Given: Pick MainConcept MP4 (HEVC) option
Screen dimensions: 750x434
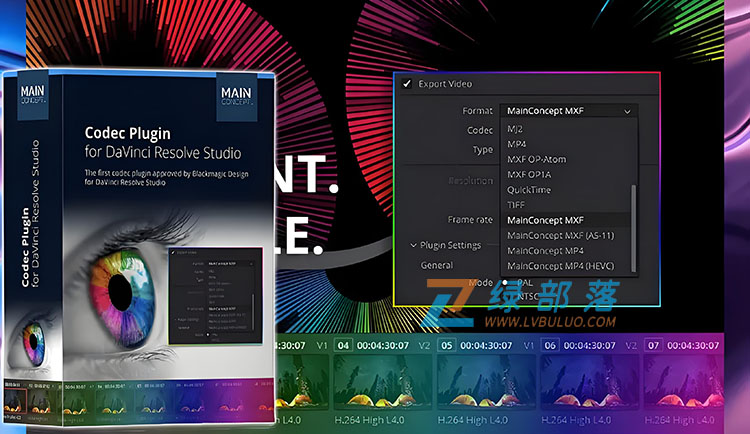Looking at the screenshot, I should tap(561, 266).
